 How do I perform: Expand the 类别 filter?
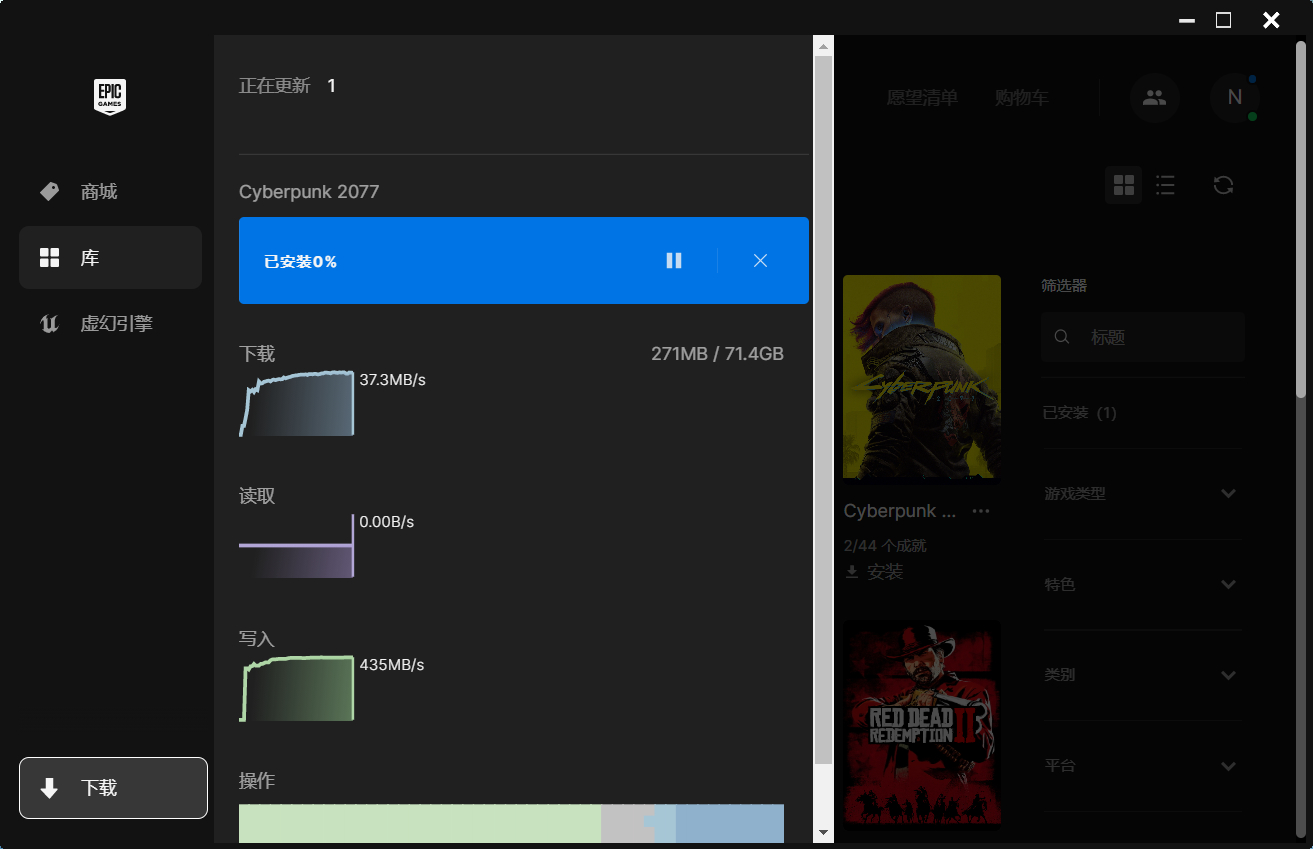(1142, 675)
